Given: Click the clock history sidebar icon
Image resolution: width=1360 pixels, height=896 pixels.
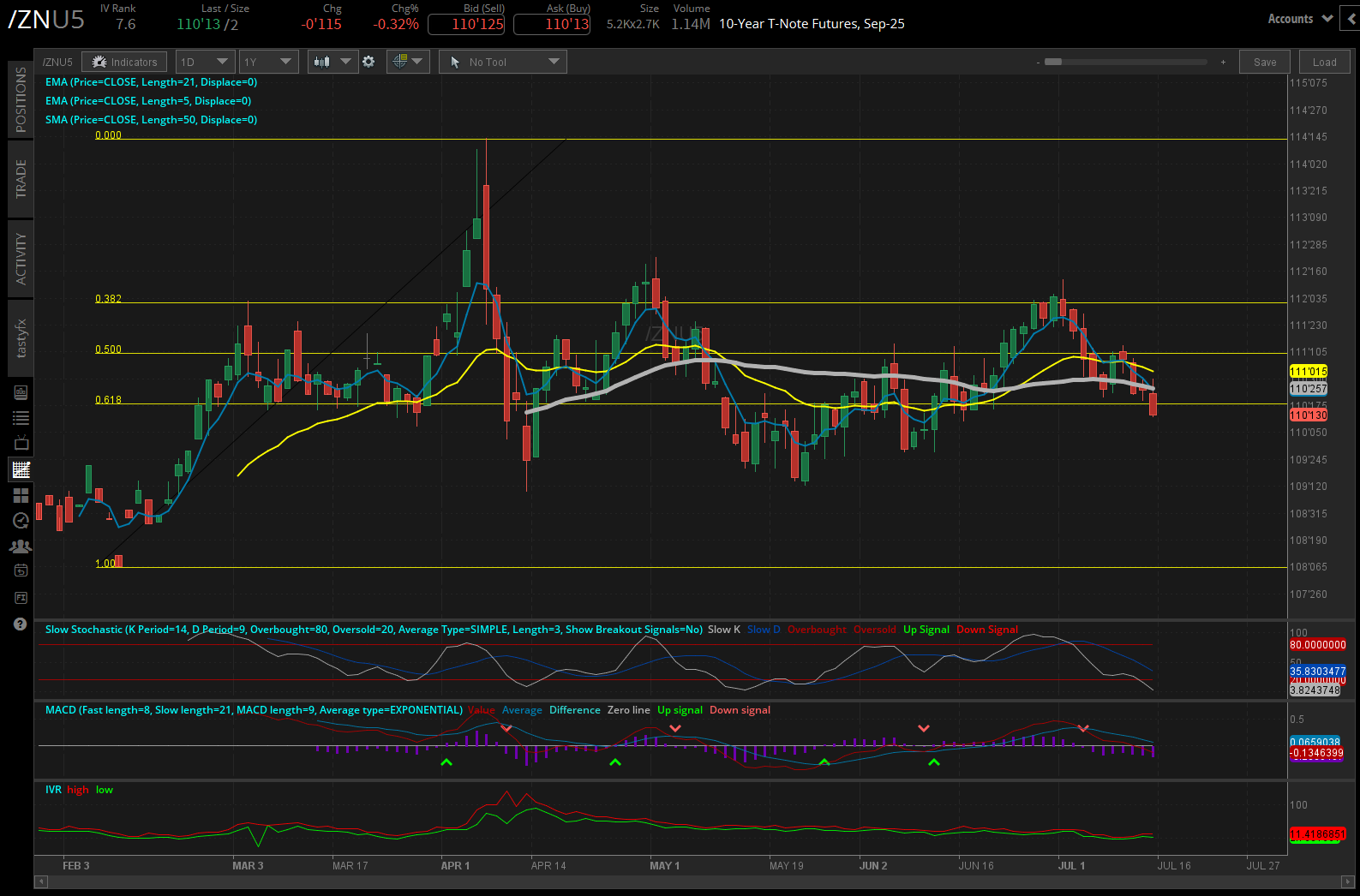Looking at the screenshot, I should pos(21,521).
